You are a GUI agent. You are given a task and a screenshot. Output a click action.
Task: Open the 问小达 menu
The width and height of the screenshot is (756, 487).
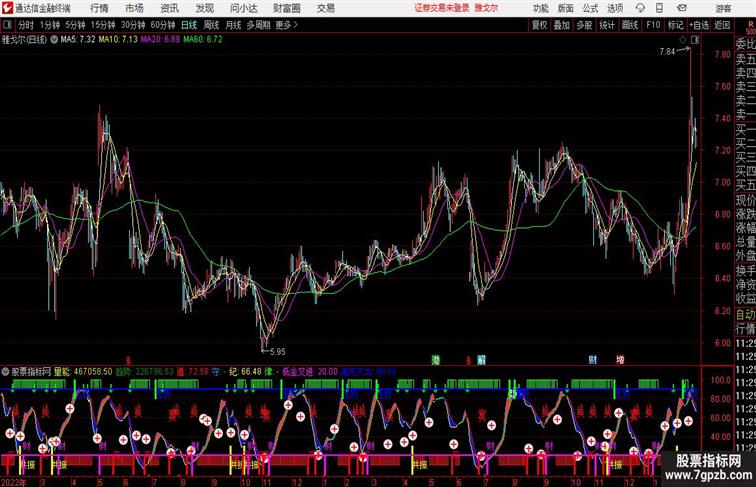point(244,8)
